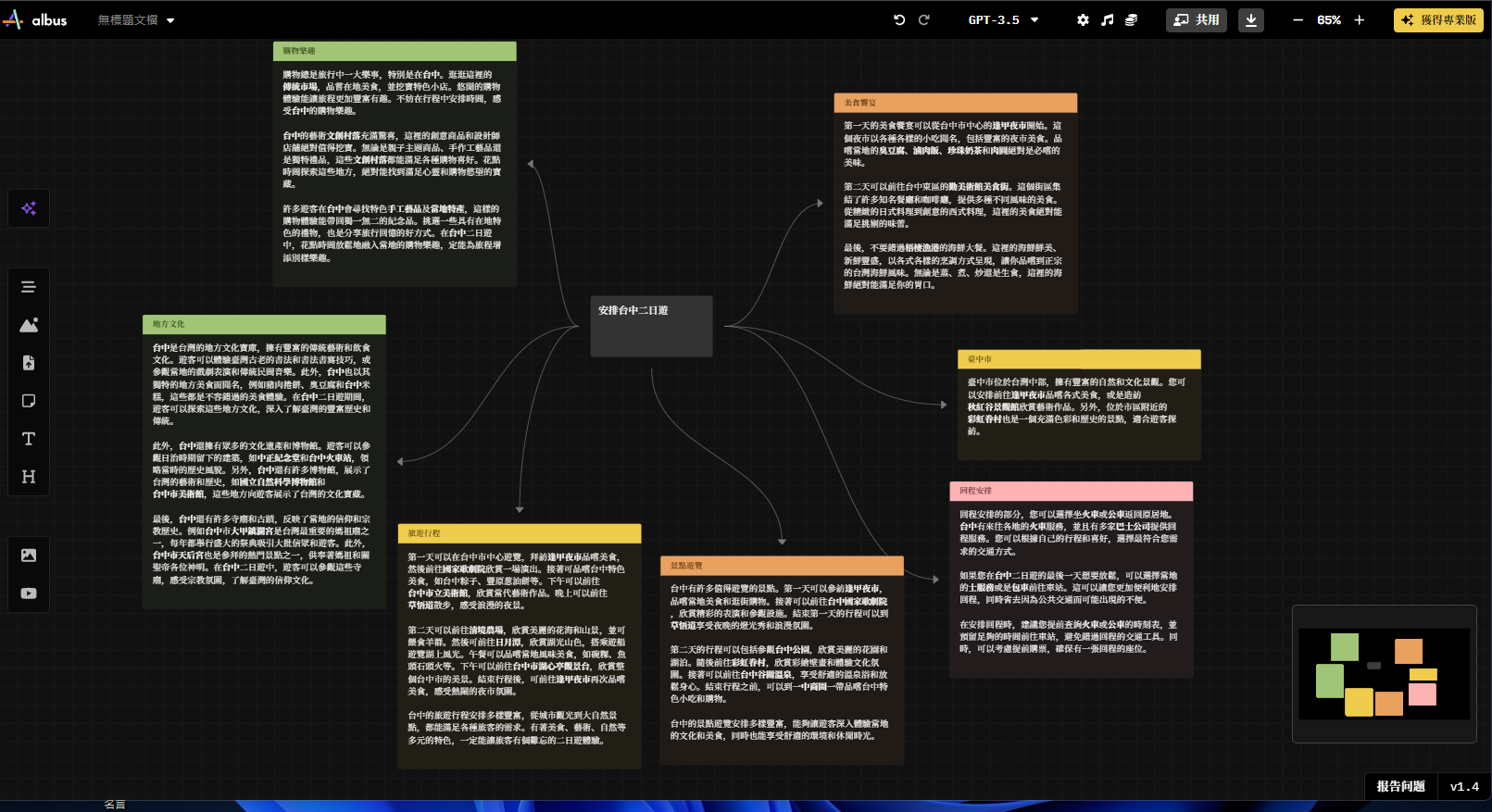Click the Albus logo icon
Screen dimensions: 1492x812
coord(13,19)
